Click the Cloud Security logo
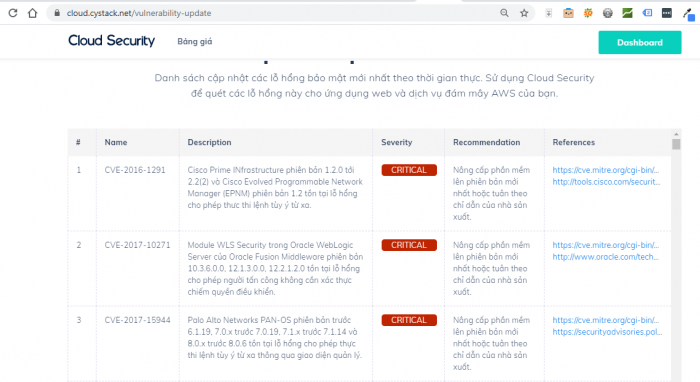Screen dimensions: 700x382 click(111, 41)
